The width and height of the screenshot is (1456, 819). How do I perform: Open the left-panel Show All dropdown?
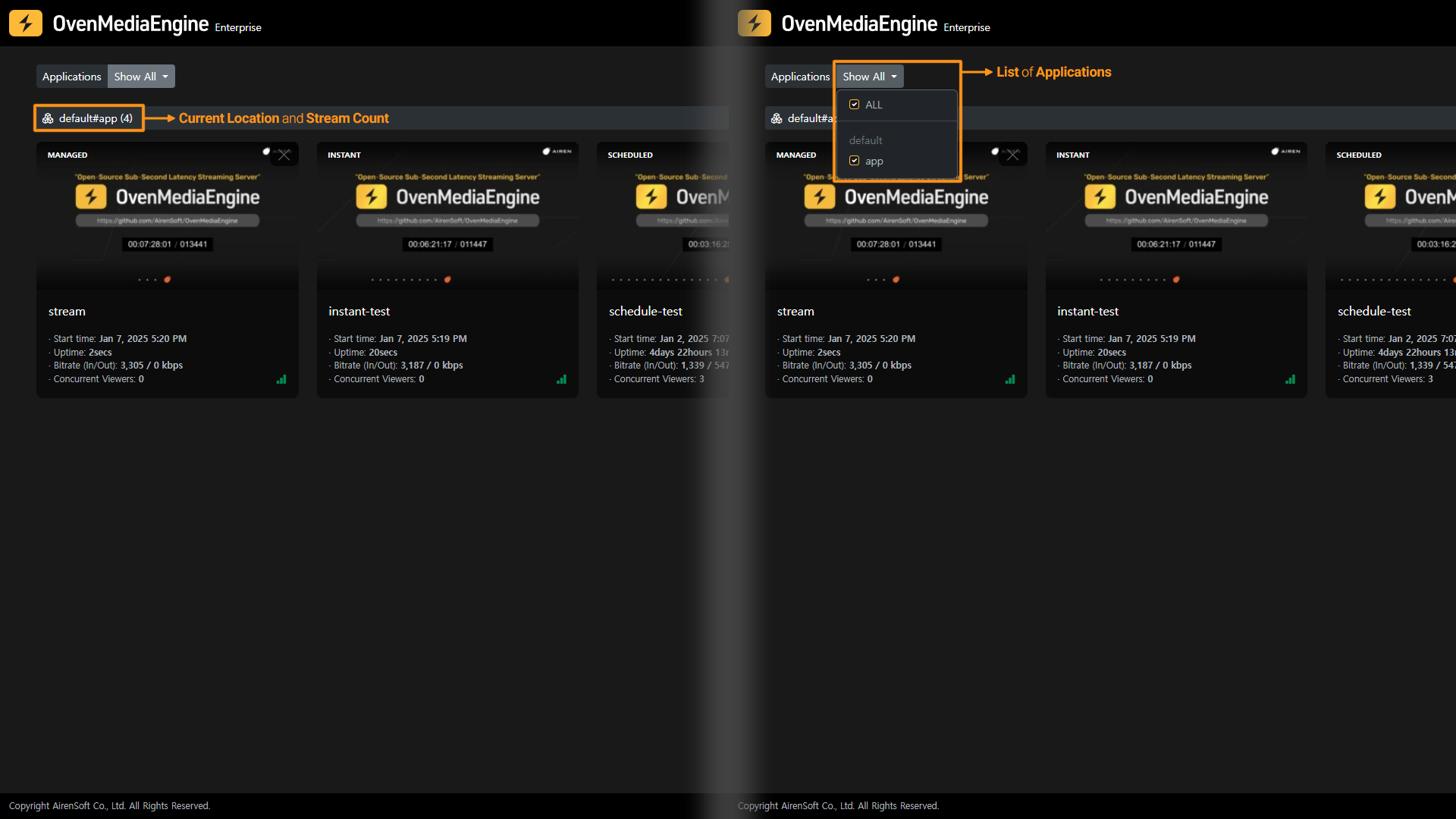(x=141, y=77)
